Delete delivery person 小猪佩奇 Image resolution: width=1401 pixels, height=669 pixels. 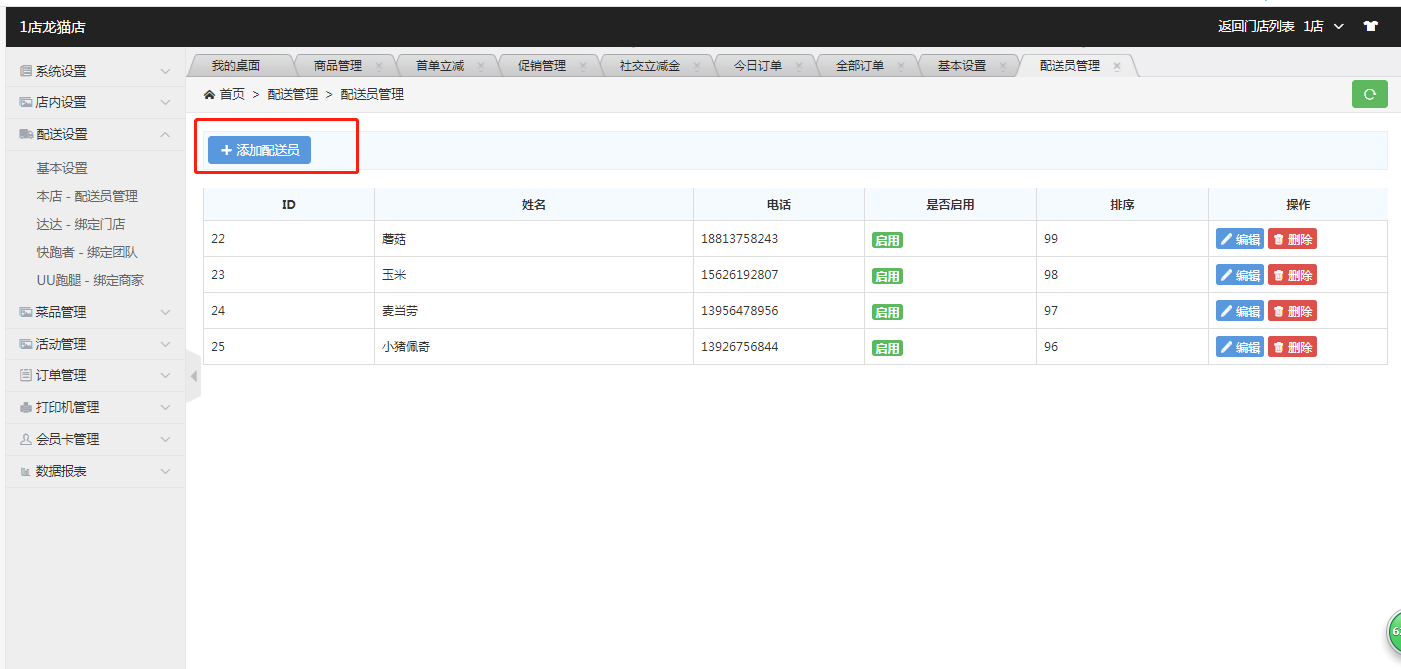(x=1292, y=347)
